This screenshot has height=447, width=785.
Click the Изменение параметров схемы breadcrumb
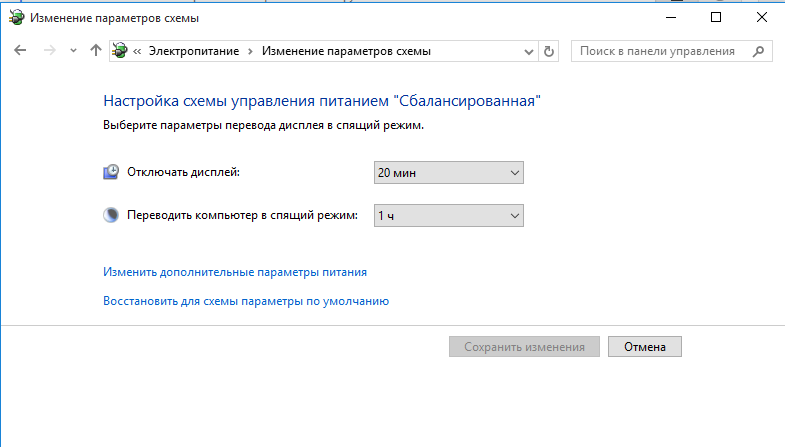[346, 51]
